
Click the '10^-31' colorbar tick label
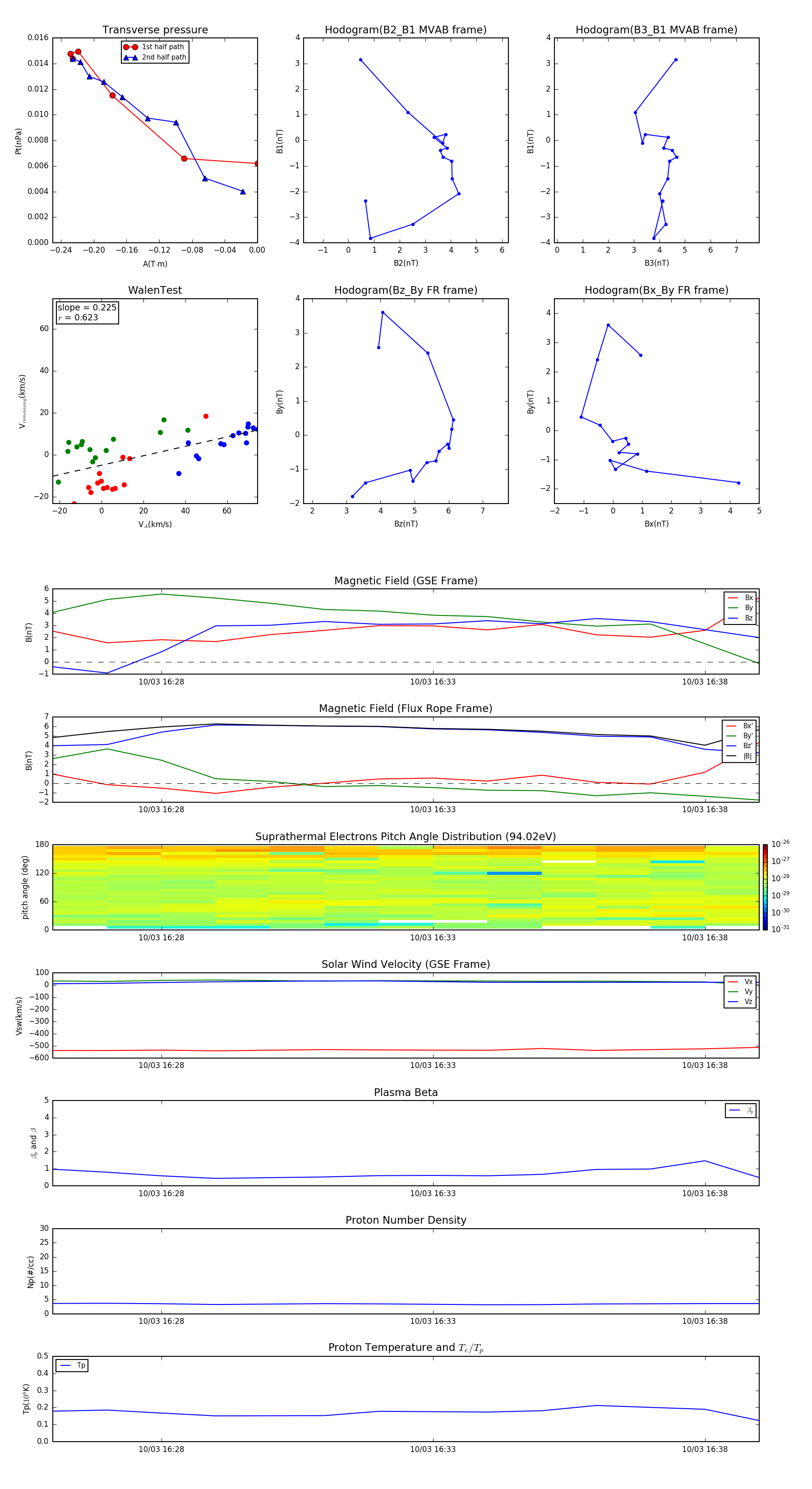point(780,929)
